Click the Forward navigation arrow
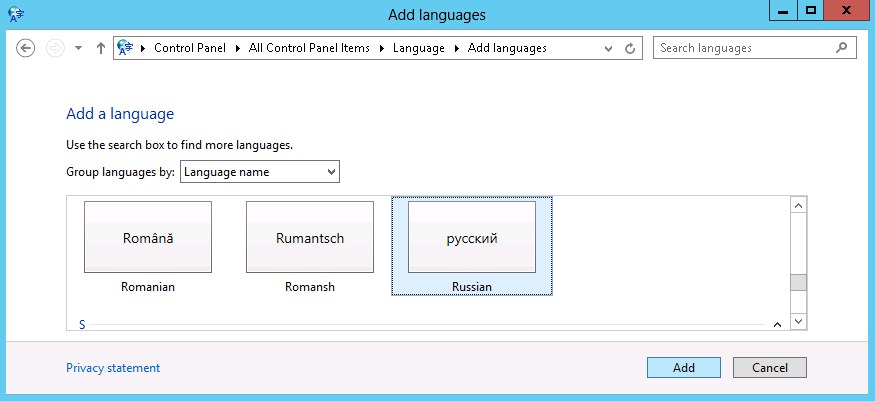 pos(56,48)
